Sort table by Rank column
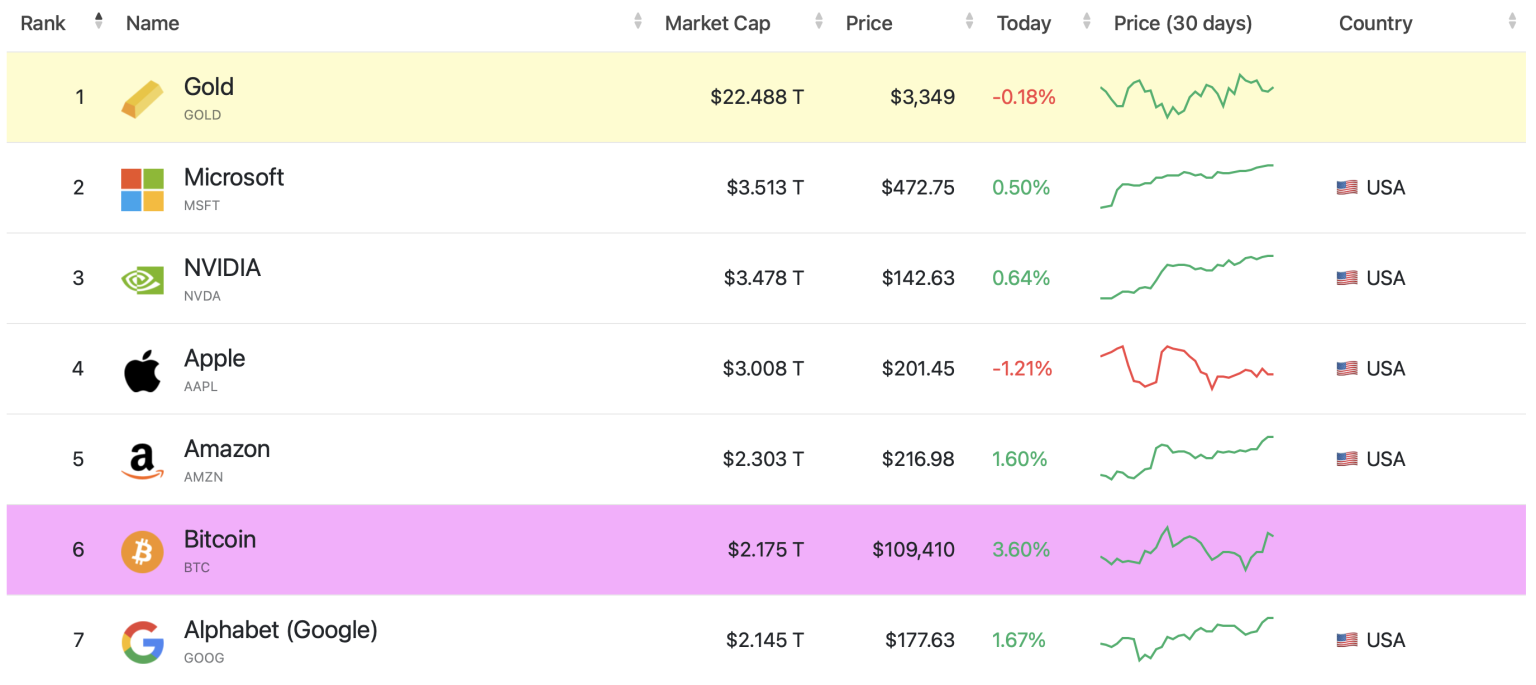1536x685 pixels. tap(98, 21)
